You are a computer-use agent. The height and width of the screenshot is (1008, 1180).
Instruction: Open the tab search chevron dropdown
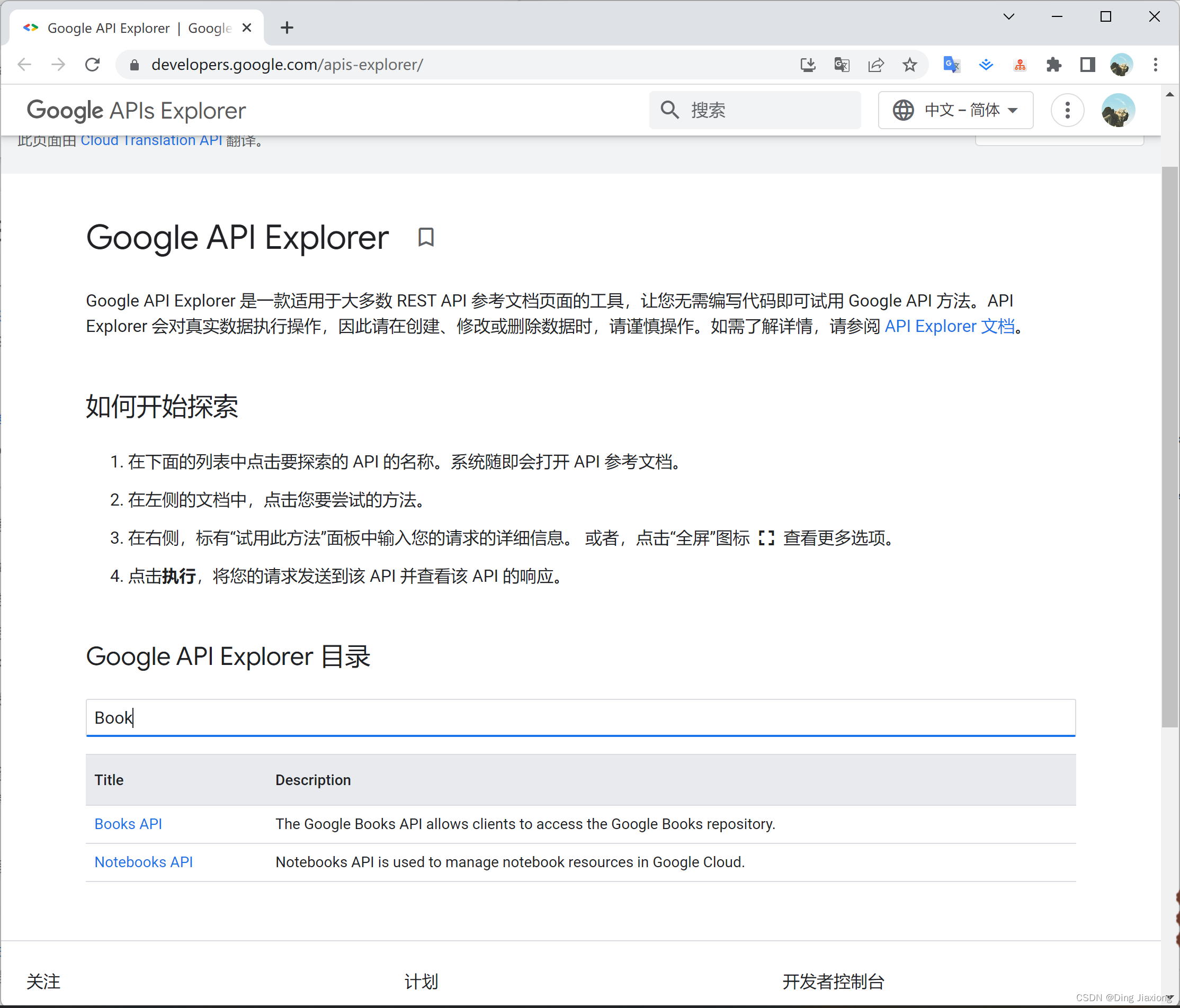click(x=1008, y=16)
